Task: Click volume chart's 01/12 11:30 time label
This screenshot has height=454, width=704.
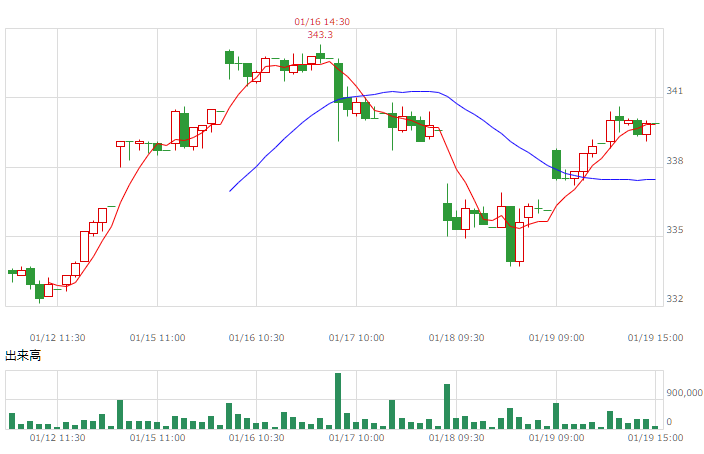Action: tap(57, 437)
